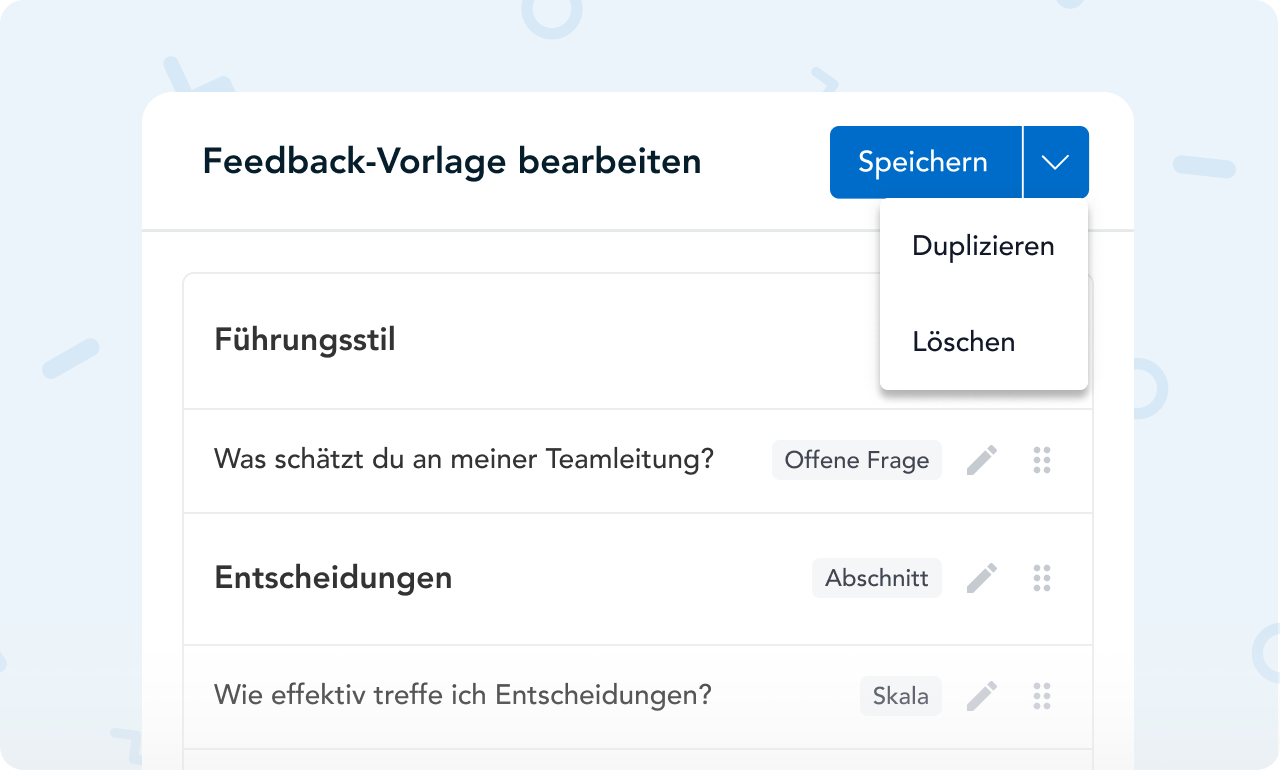Click the Abschnitt type badge
This screenshot has width=1280, height=770.
877,578
